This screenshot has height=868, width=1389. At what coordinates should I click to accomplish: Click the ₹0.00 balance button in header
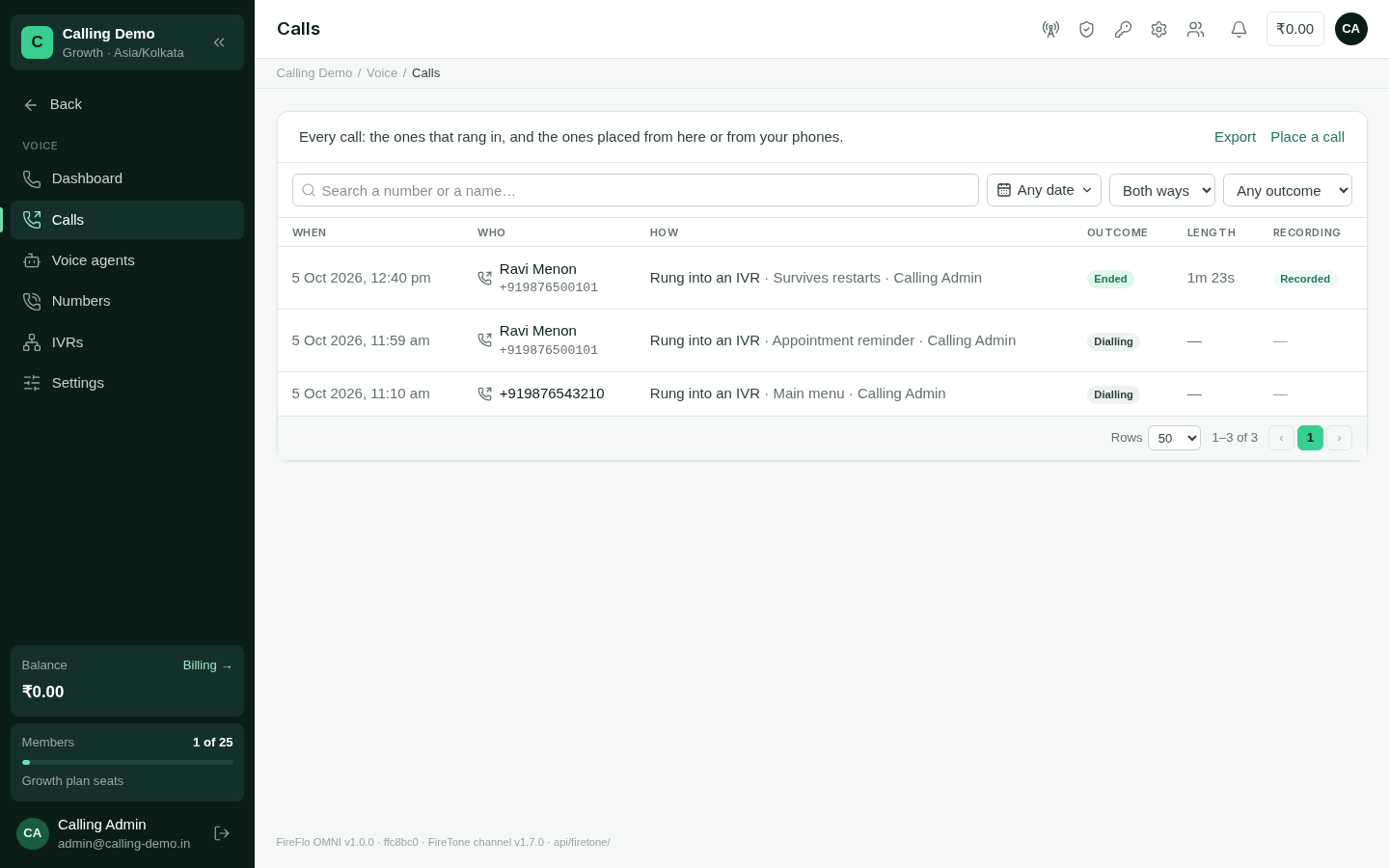click(1294, 29)
